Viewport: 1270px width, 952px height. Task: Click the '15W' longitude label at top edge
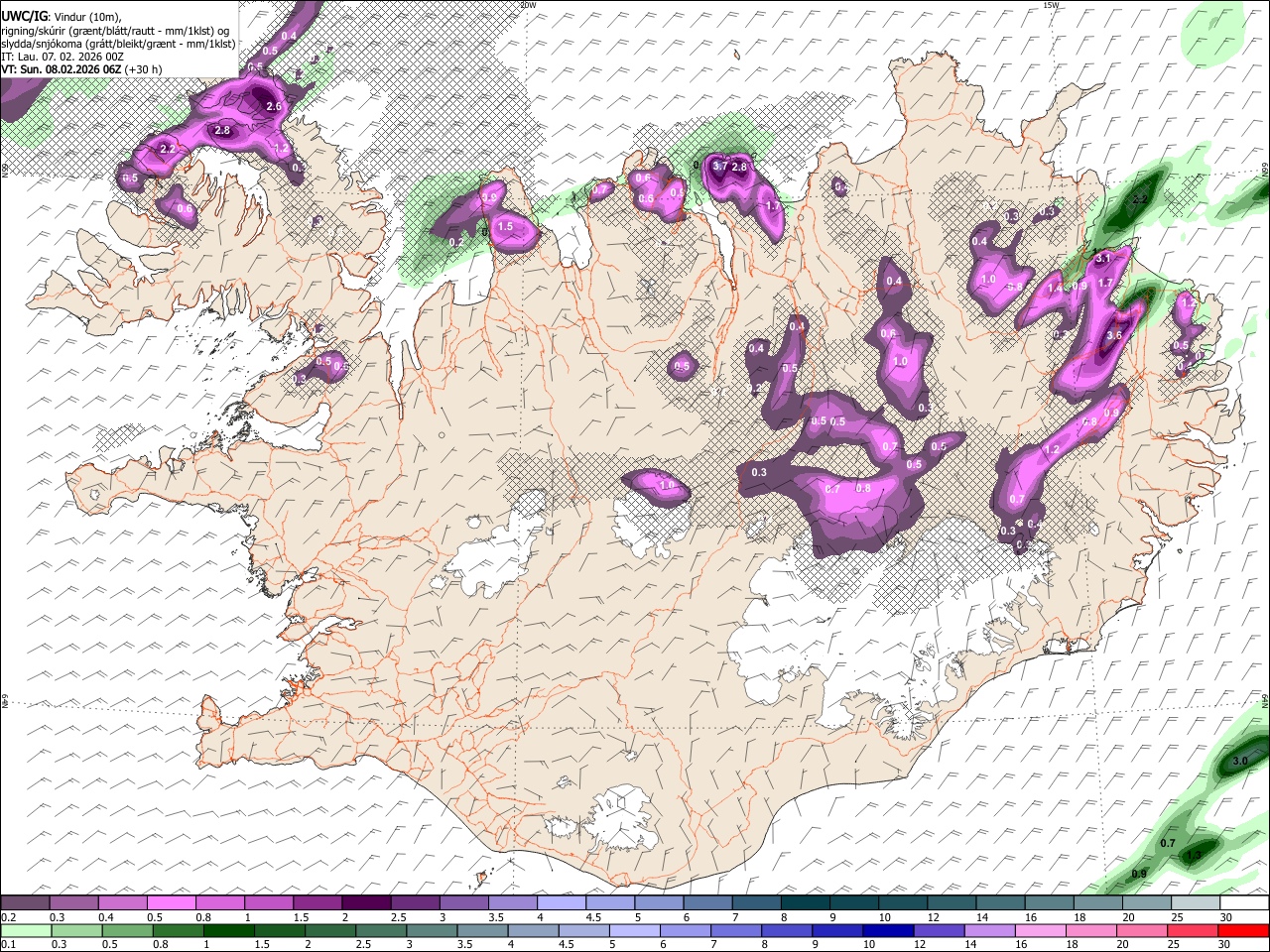point(1050,5)
